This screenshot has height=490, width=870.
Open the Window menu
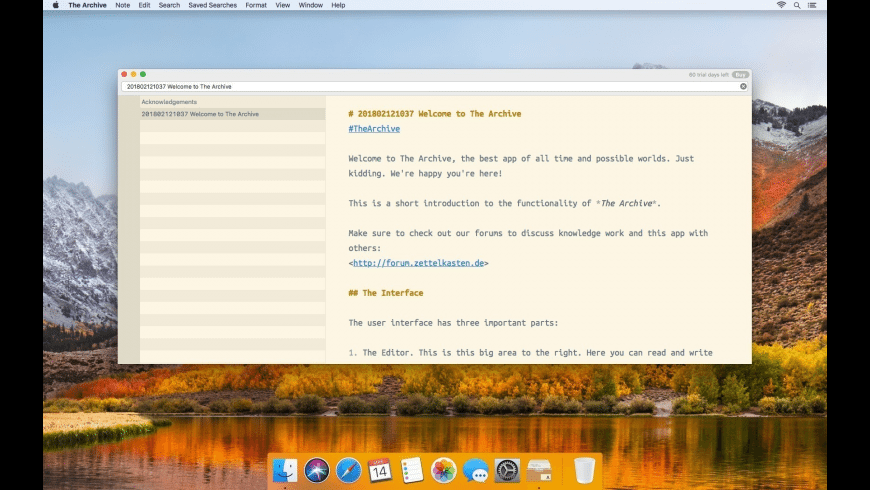[x=311, y=5]
